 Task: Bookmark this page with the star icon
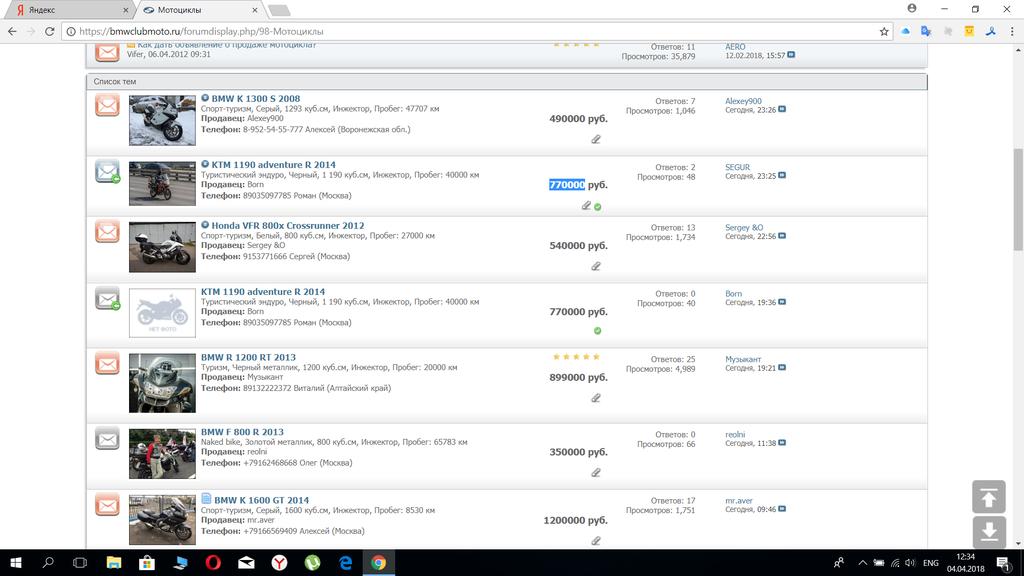(x=884, y=31)
